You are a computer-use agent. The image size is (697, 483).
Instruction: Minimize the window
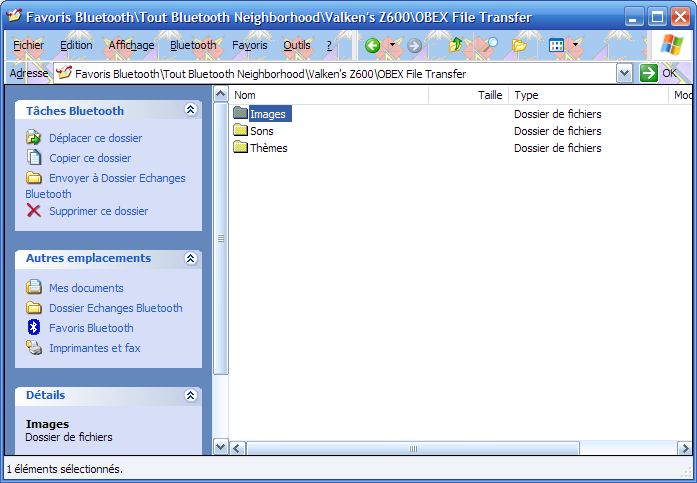point(634,17)
